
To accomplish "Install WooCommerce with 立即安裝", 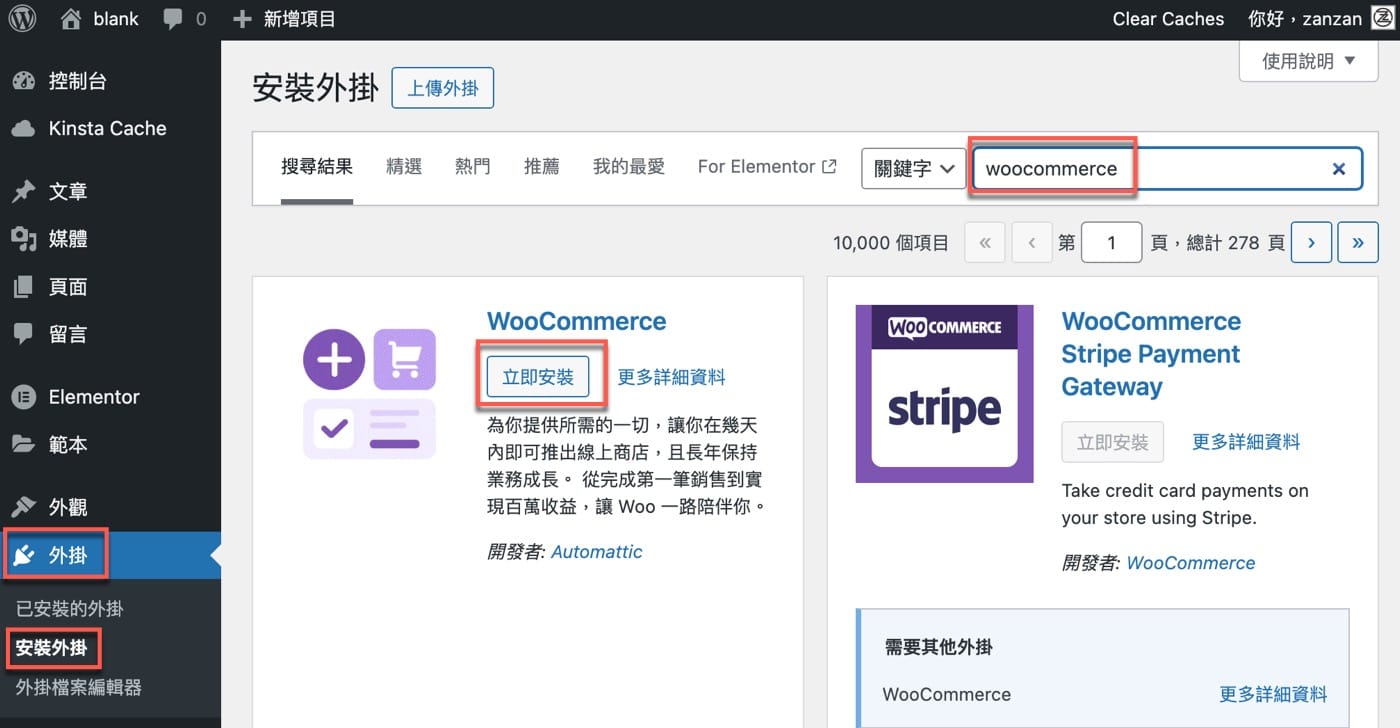I will (x=538, y=377).
